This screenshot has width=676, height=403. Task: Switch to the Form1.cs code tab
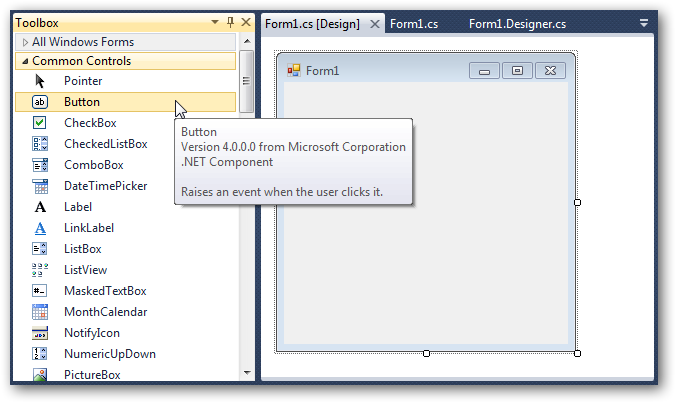tap(414, 24)
